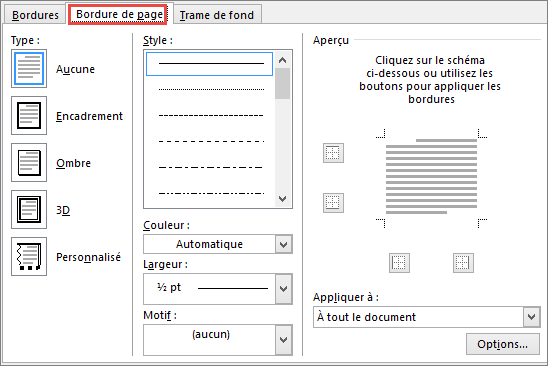This screenshot has width=548, height=366.
Task: Choose the dotted line style
Action: [x=211, y=89]
